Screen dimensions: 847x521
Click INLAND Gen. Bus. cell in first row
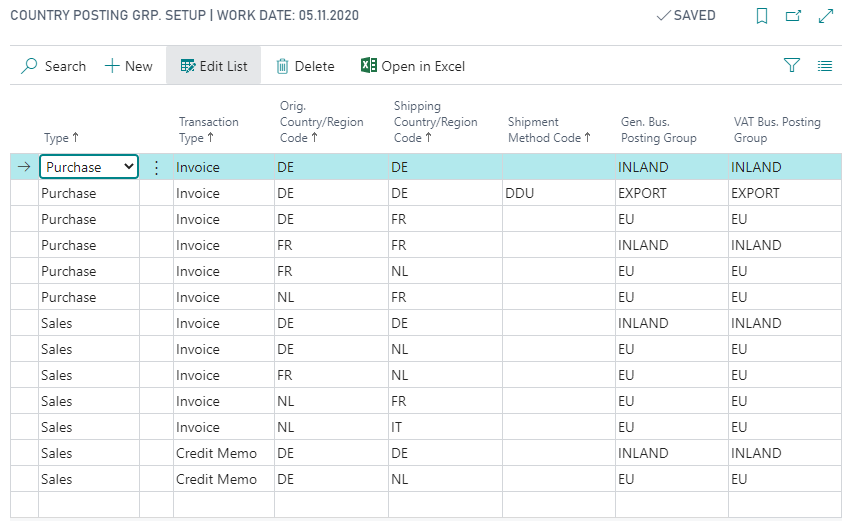(x=671, y=167)
